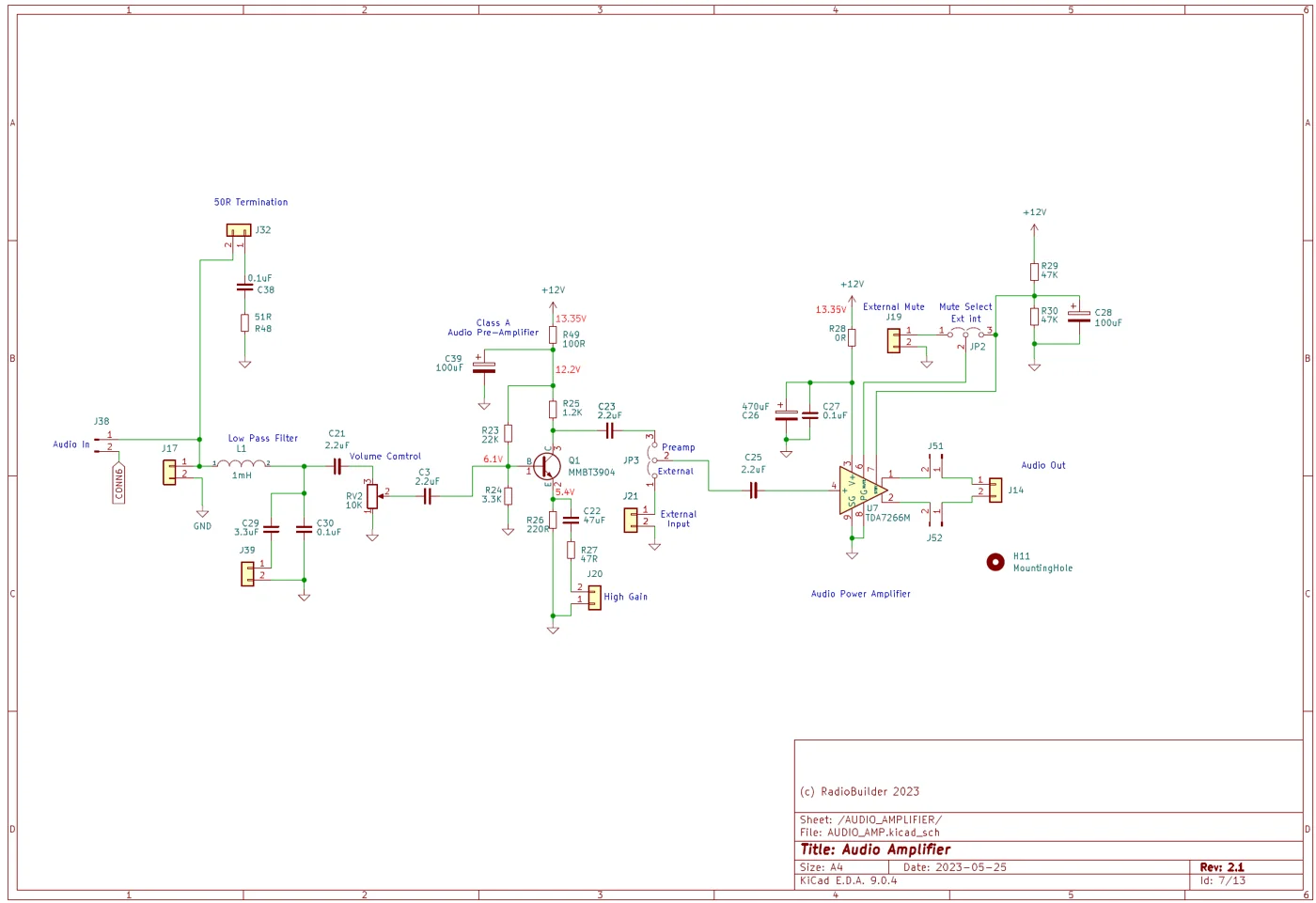Select the 'Class A Audio Pre-Amplifier' text

pyautogui.click(x=493, y=328)
